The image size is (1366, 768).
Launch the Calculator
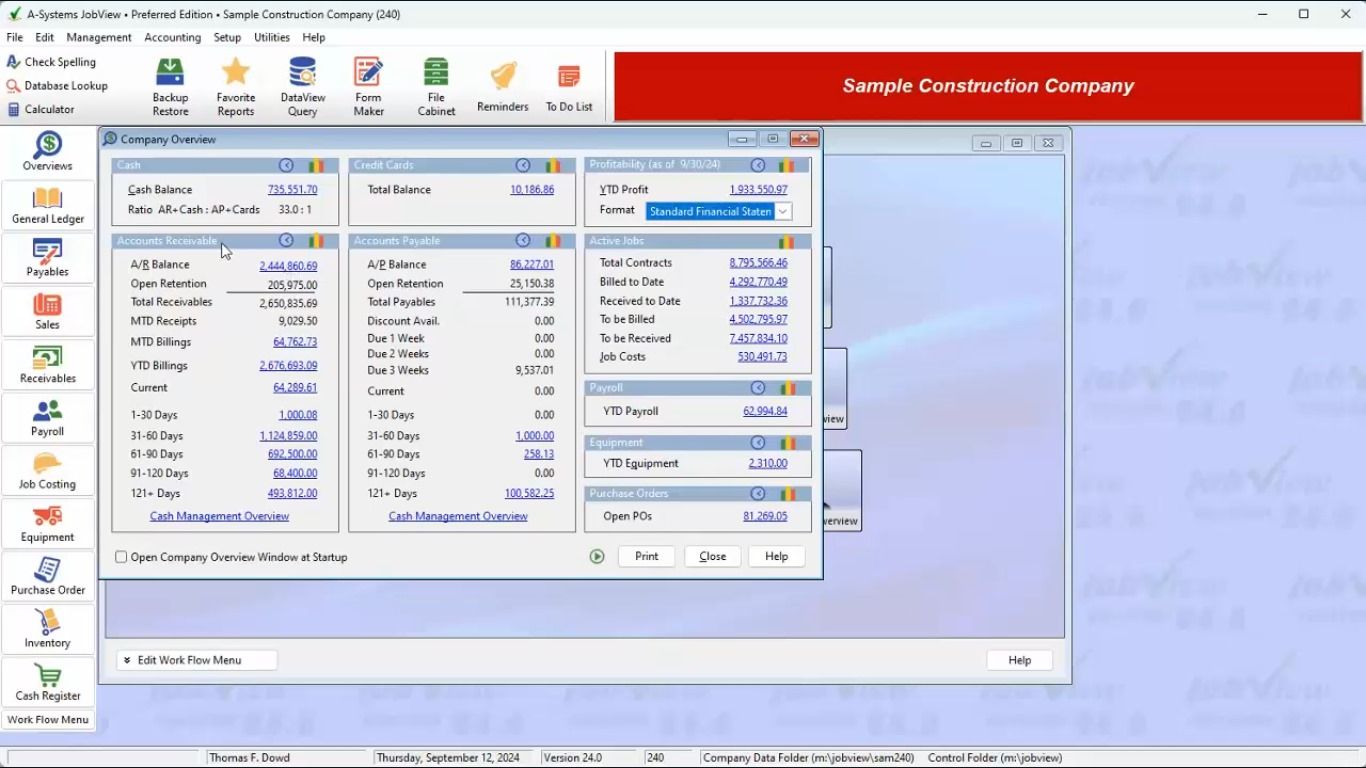pos(41,110)
